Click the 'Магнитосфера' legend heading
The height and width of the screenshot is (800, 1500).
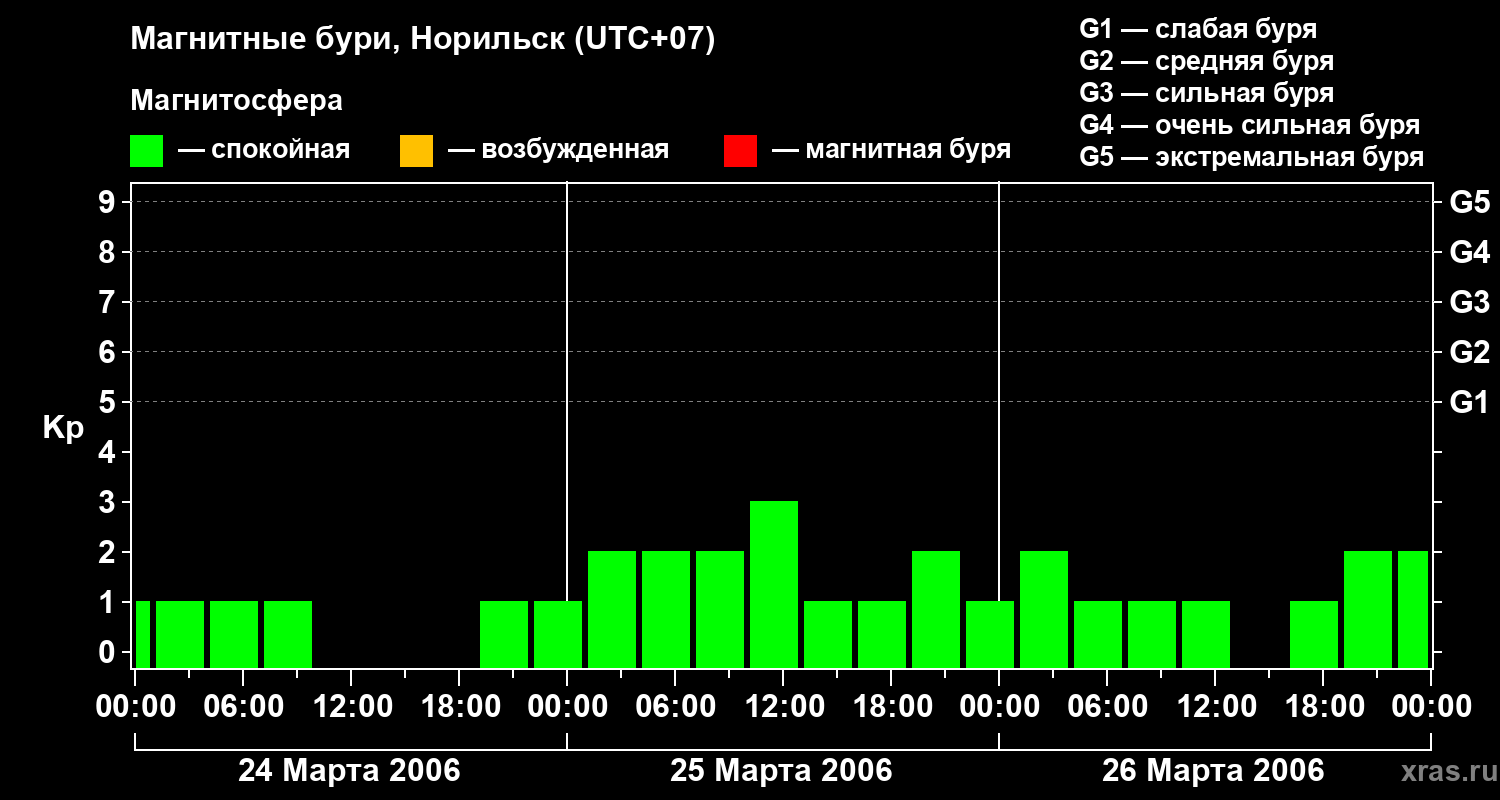point(236,101)
